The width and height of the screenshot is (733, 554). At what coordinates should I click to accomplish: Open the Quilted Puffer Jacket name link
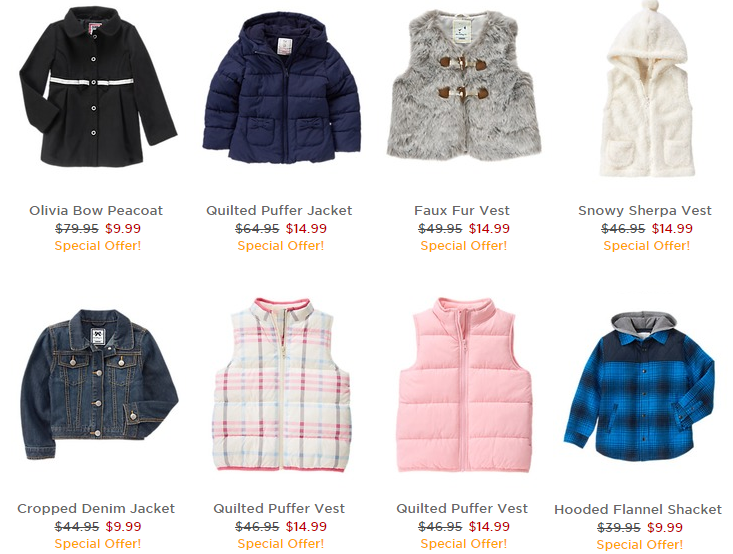point(279,210)
